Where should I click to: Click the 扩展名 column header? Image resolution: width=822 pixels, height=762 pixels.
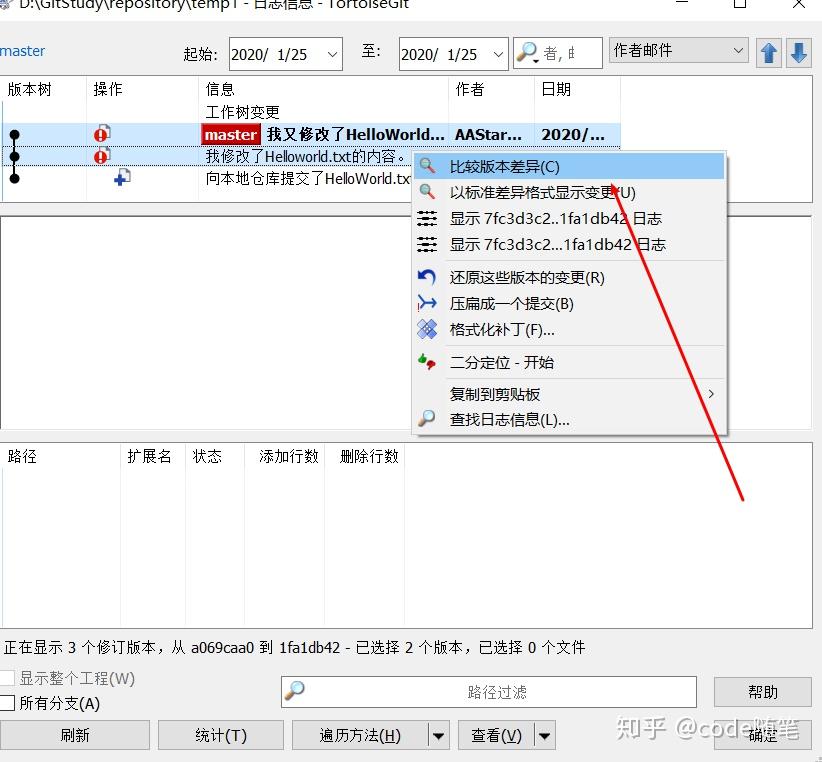click(153, 456)
